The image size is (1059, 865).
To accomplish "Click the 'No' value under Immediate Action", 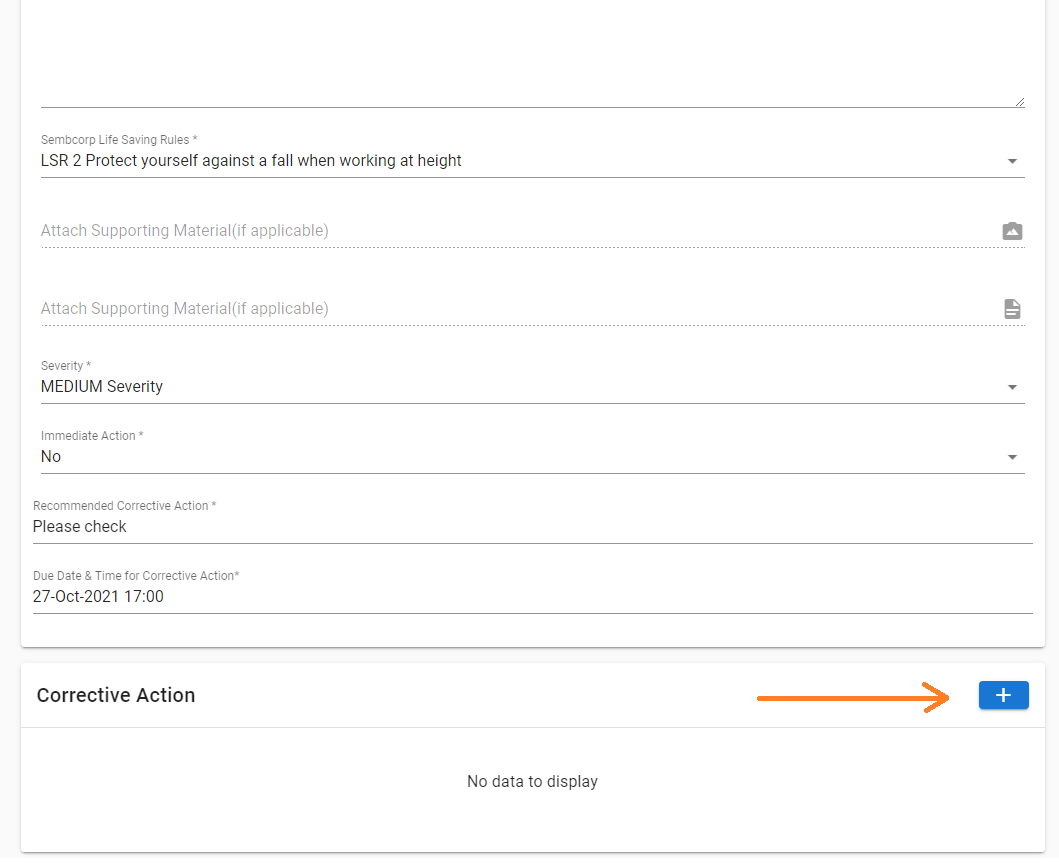I will point(51,457).
